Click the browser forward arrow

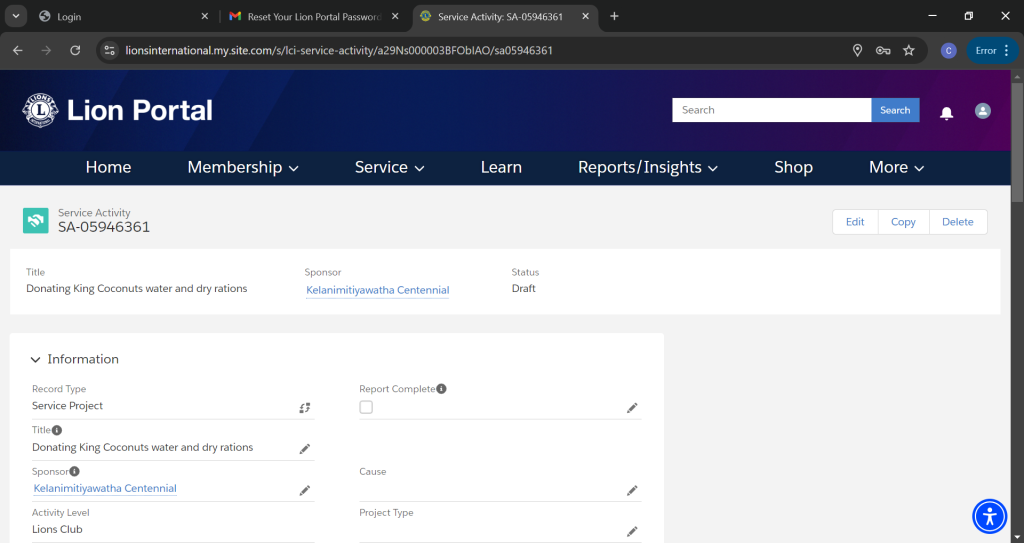tap(46, 50)
